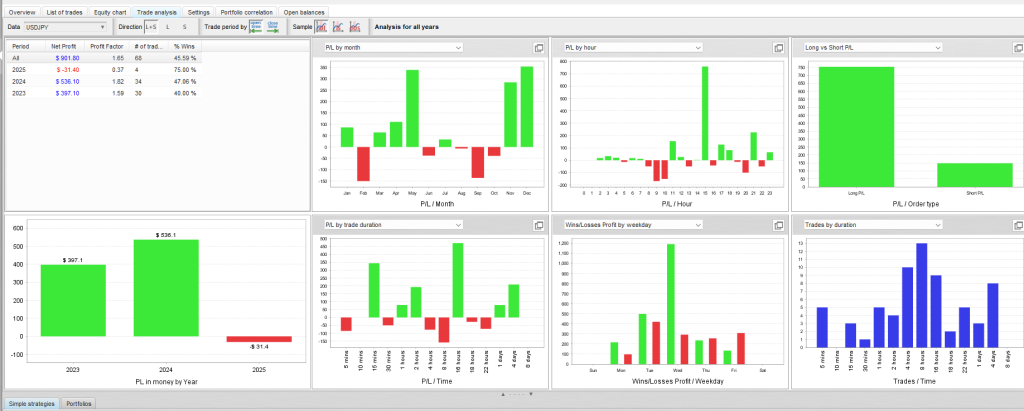Click the close time trade period icon
1024x411 pixels.
point(272,26)
